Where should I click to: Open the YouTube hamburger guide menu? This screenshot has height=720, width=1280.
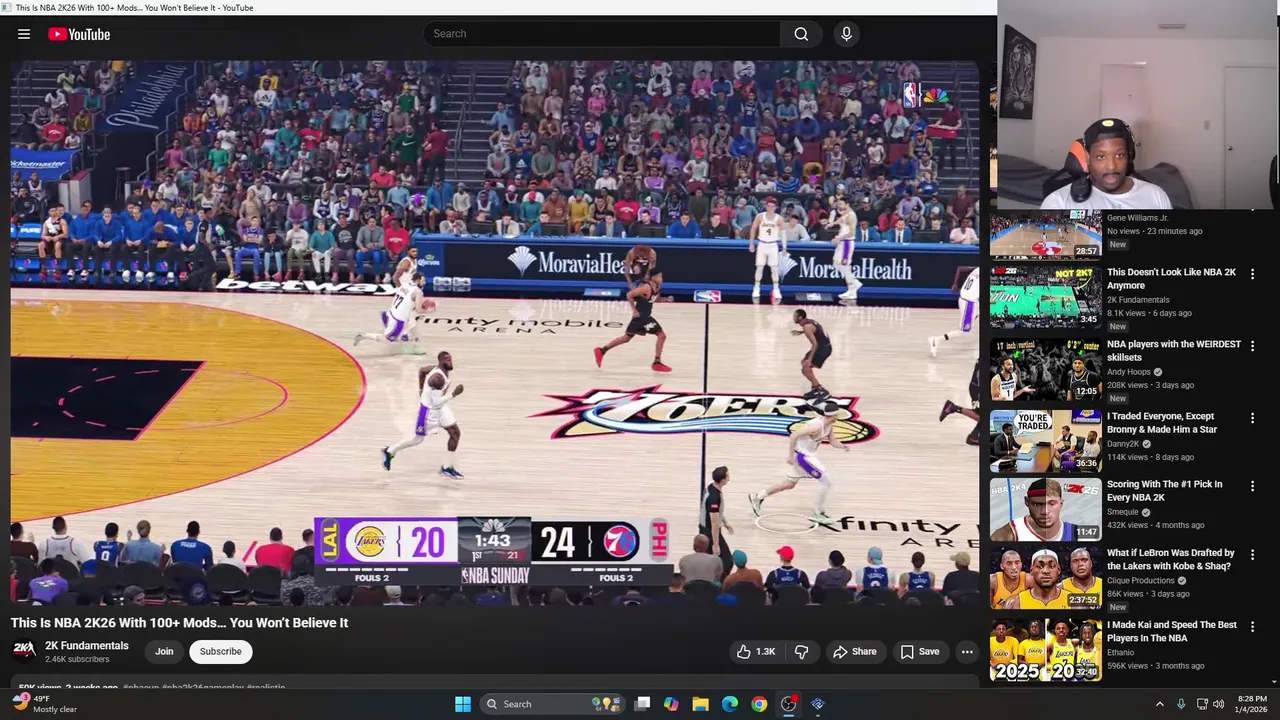click(x=24, y=34)
